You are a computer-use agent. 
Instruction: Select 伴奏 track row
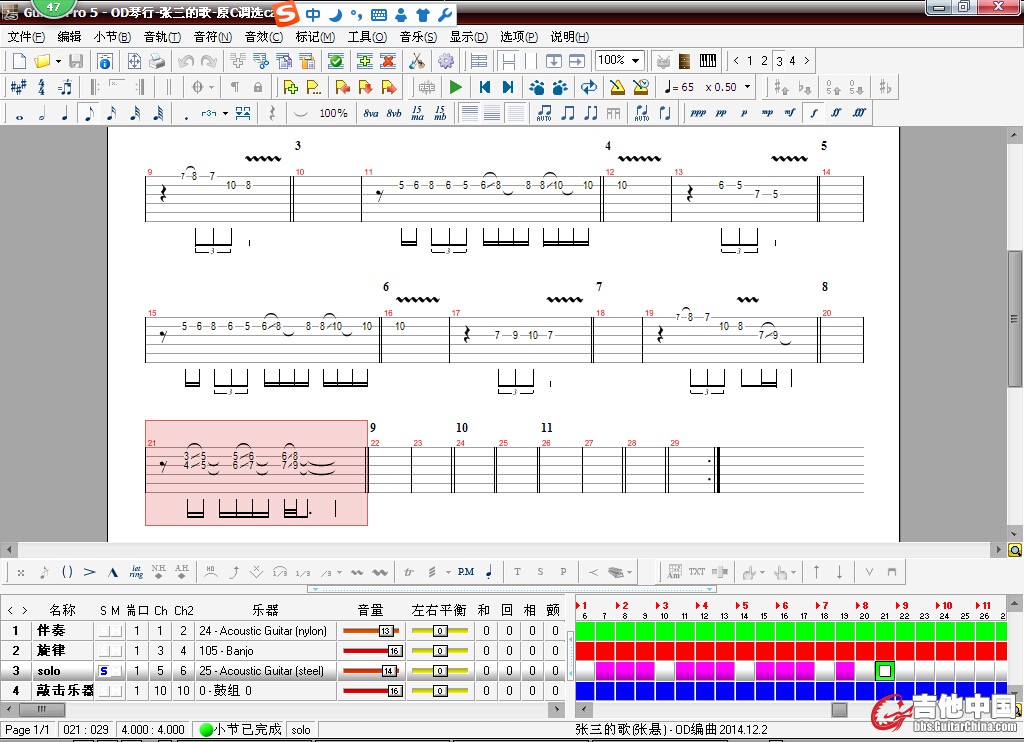pos(284,631)
